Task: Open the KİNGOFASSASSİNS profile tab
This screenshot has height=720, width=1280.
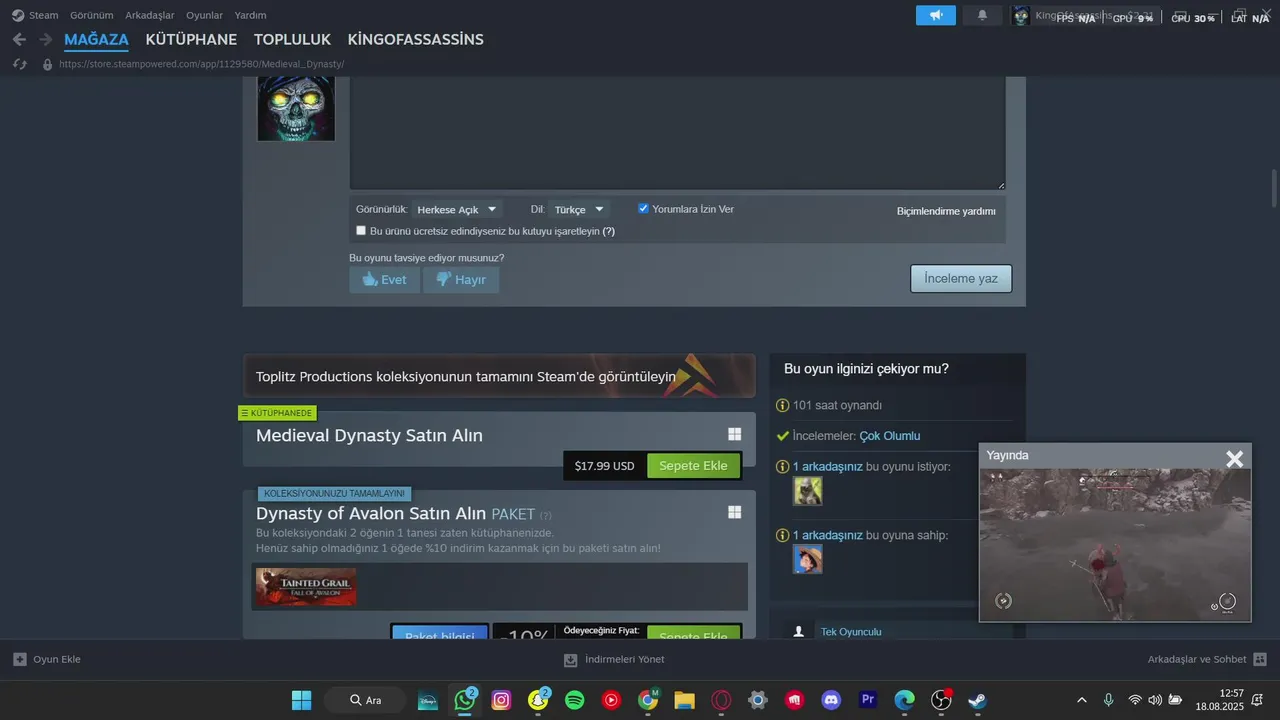Action: coord(415,39)
